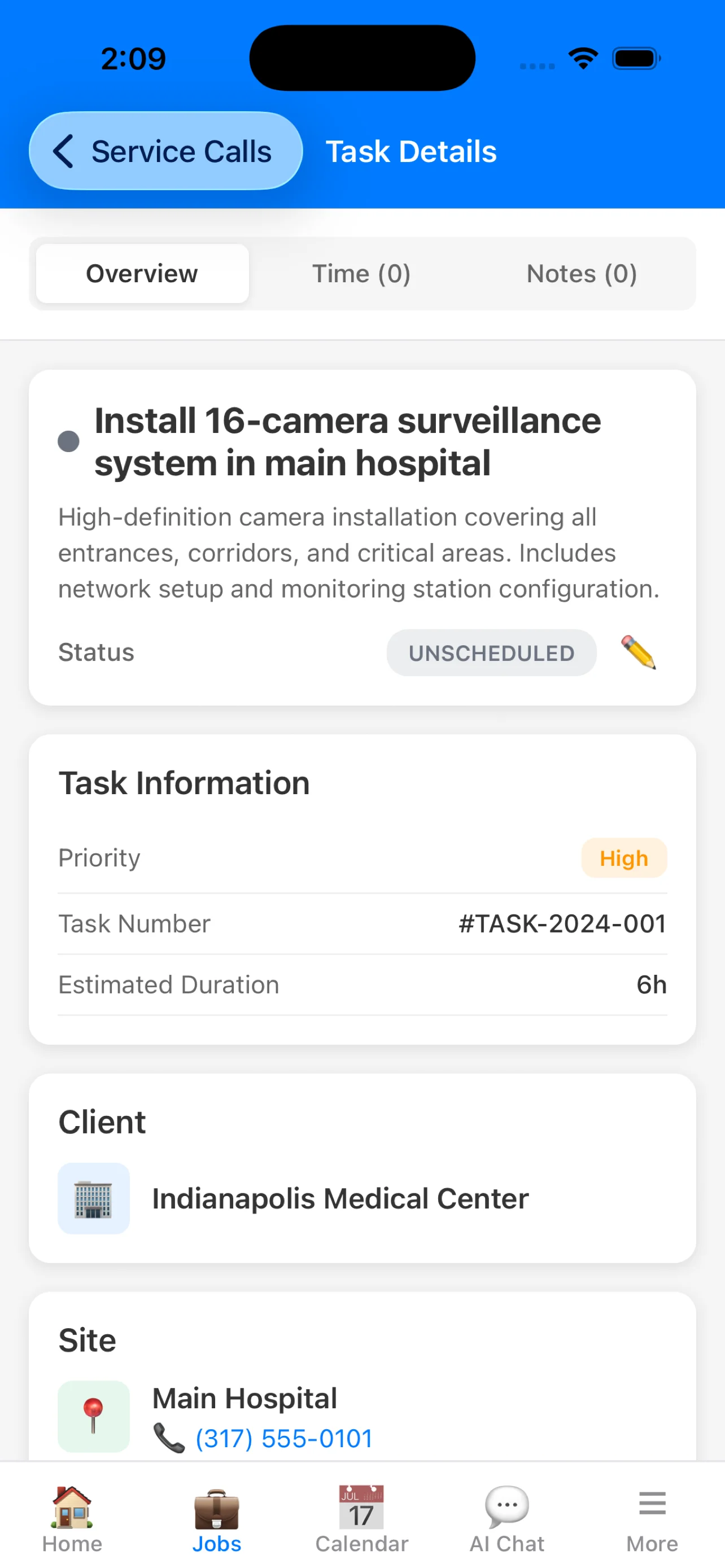Tap the phone receiver icon under Main Hospital
The height and width of the screenshot is (1568, 725).
tap(169, 1438)
